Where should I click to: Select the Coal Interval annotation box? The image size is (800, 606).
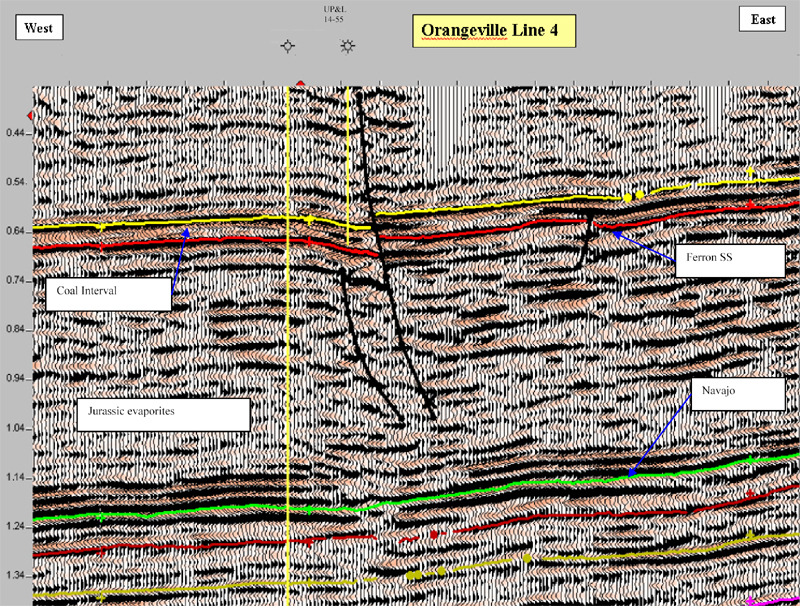pyautogui.click(x=109, y=292)
